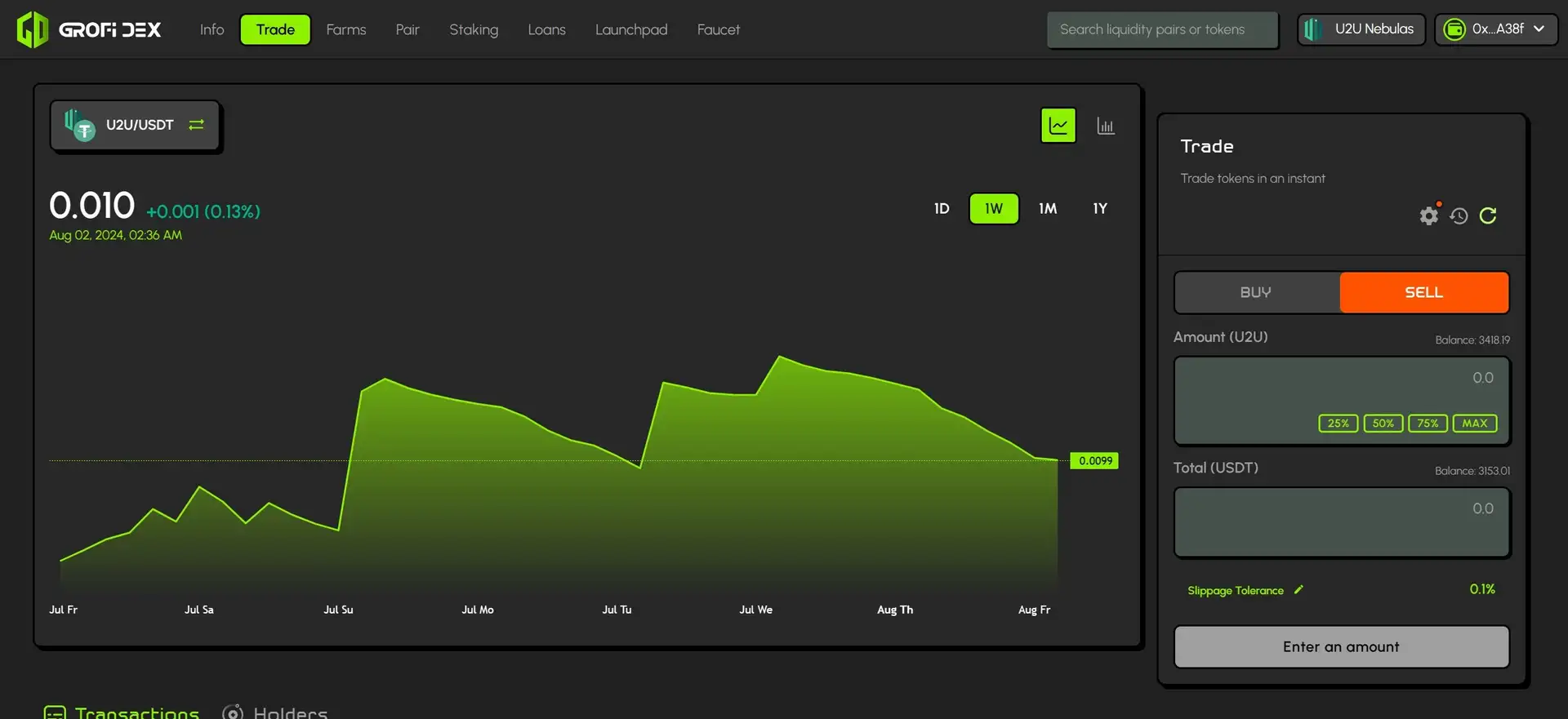Open the transaction history clock icon
This screenshot has height=719, width=1568.
point(1459,215)
